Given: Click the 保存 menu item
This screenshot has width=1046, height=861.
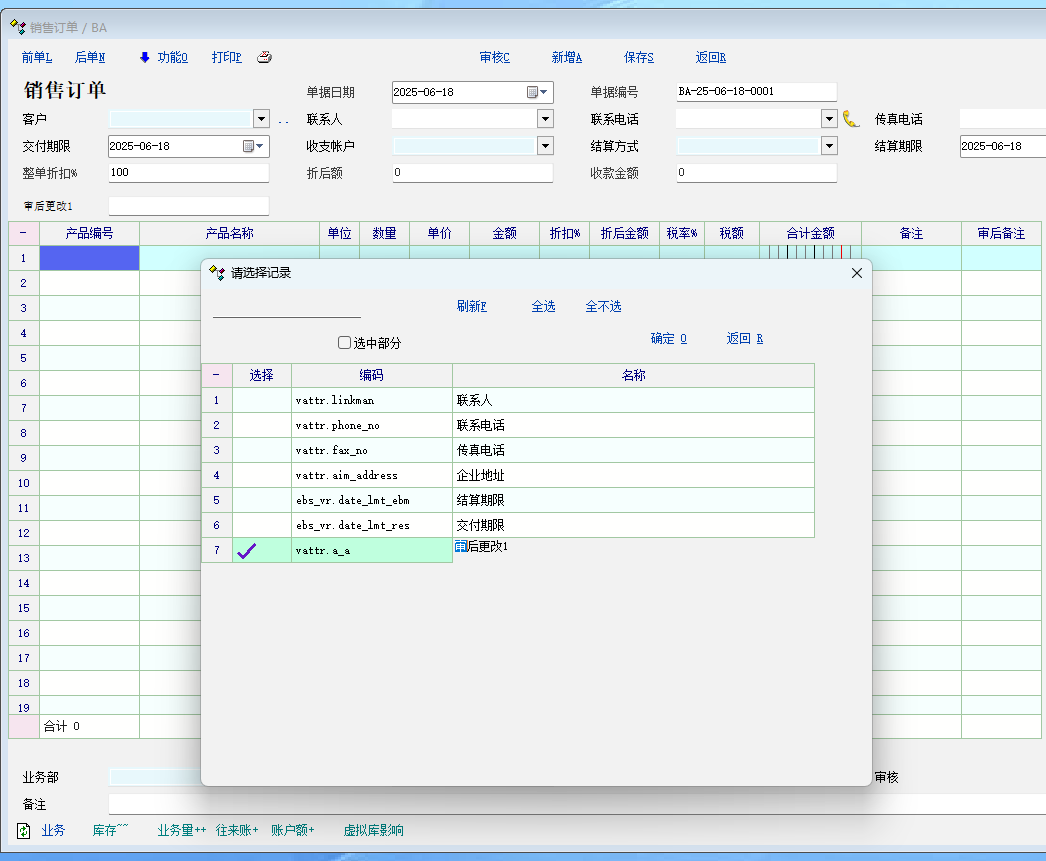Looking at the screenshot, I should pyautogui.click(x=638, y=57).
